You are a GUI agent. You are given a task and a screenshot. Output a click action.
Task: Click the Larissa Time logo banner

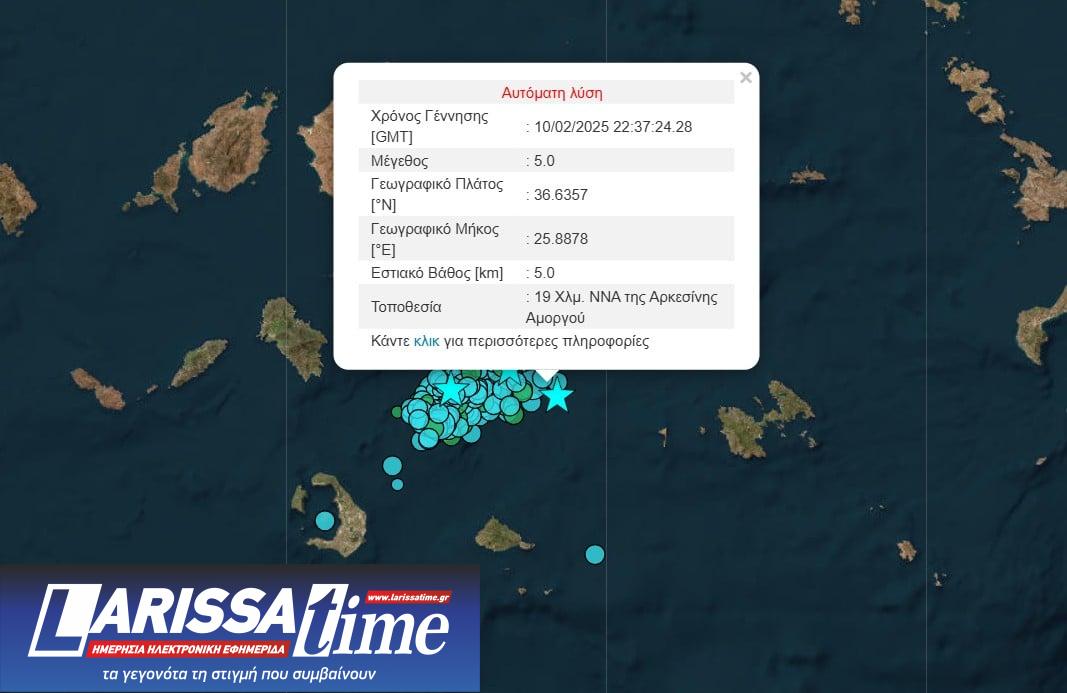(239, 629)
